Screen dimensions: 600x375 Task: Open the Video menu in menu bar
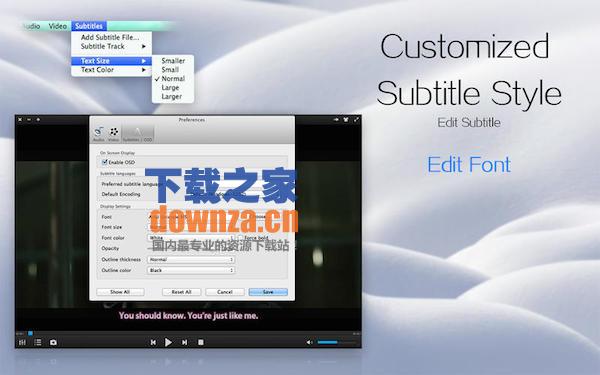[x=58, y=26]
